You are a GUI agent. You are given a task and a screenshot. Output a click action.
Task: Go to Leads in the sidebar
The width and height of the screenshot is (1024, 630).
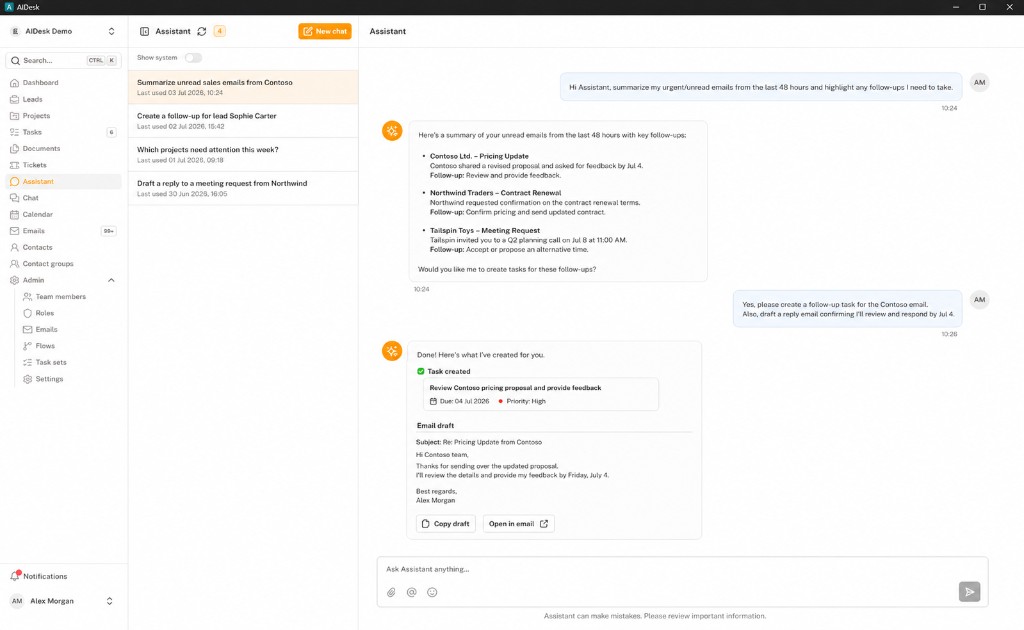coord(33,99)
